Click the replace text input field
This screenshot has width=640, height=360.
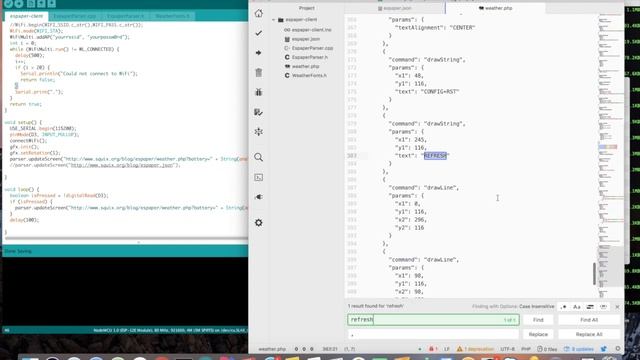tap(433, 334)
